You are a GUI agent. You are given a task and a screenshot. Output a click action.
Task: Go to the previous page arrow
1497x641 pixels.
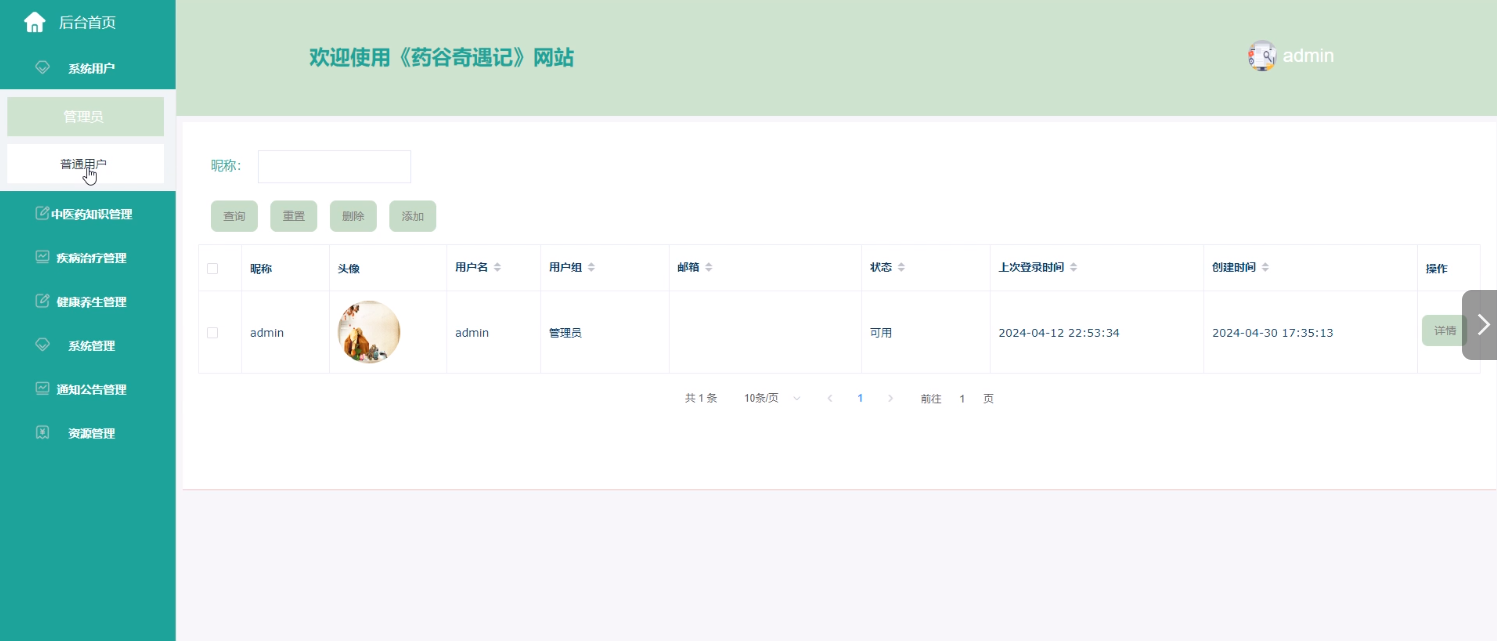tap(830, 398)
